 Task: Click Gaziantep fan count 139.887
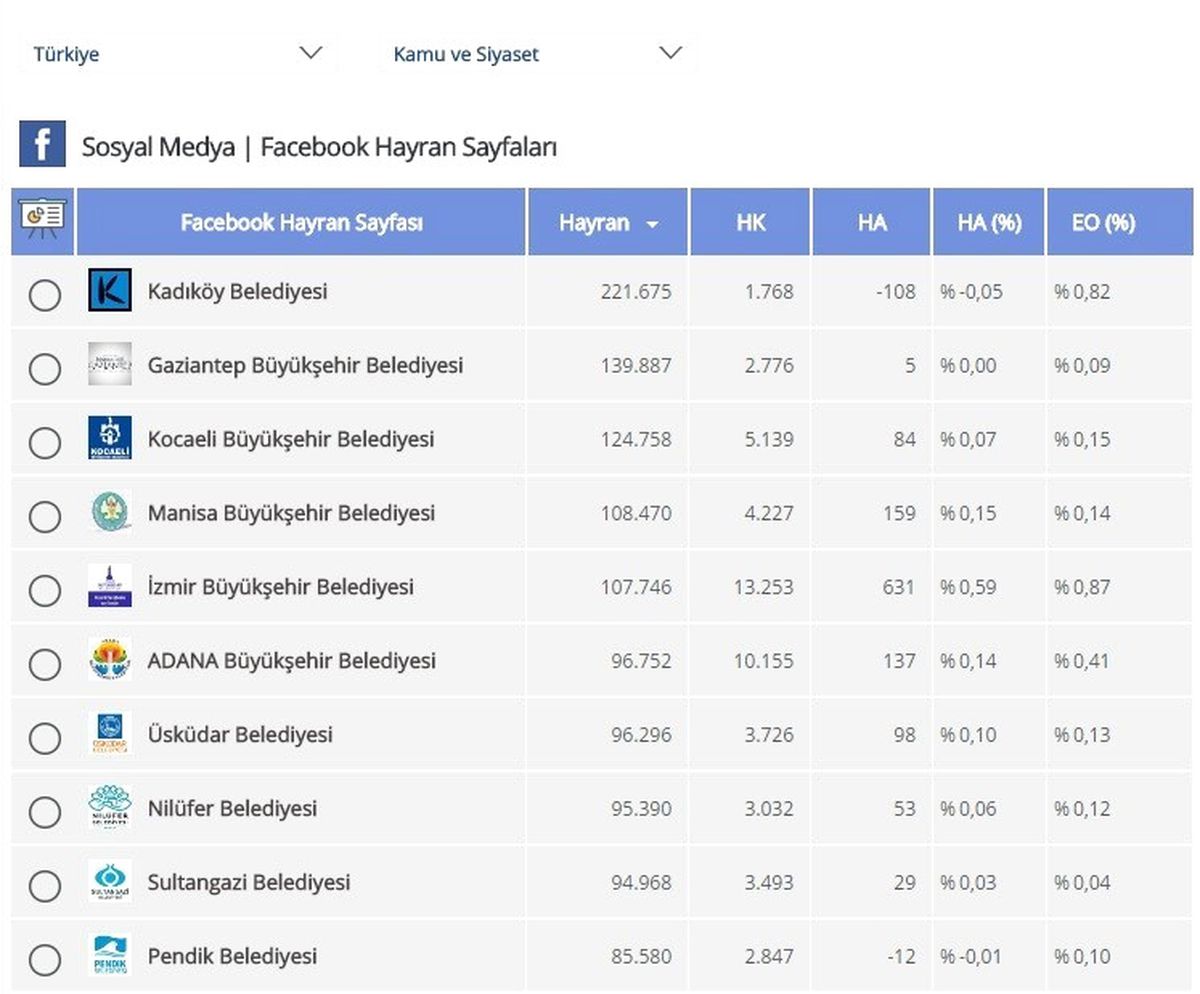click(636, 366)
